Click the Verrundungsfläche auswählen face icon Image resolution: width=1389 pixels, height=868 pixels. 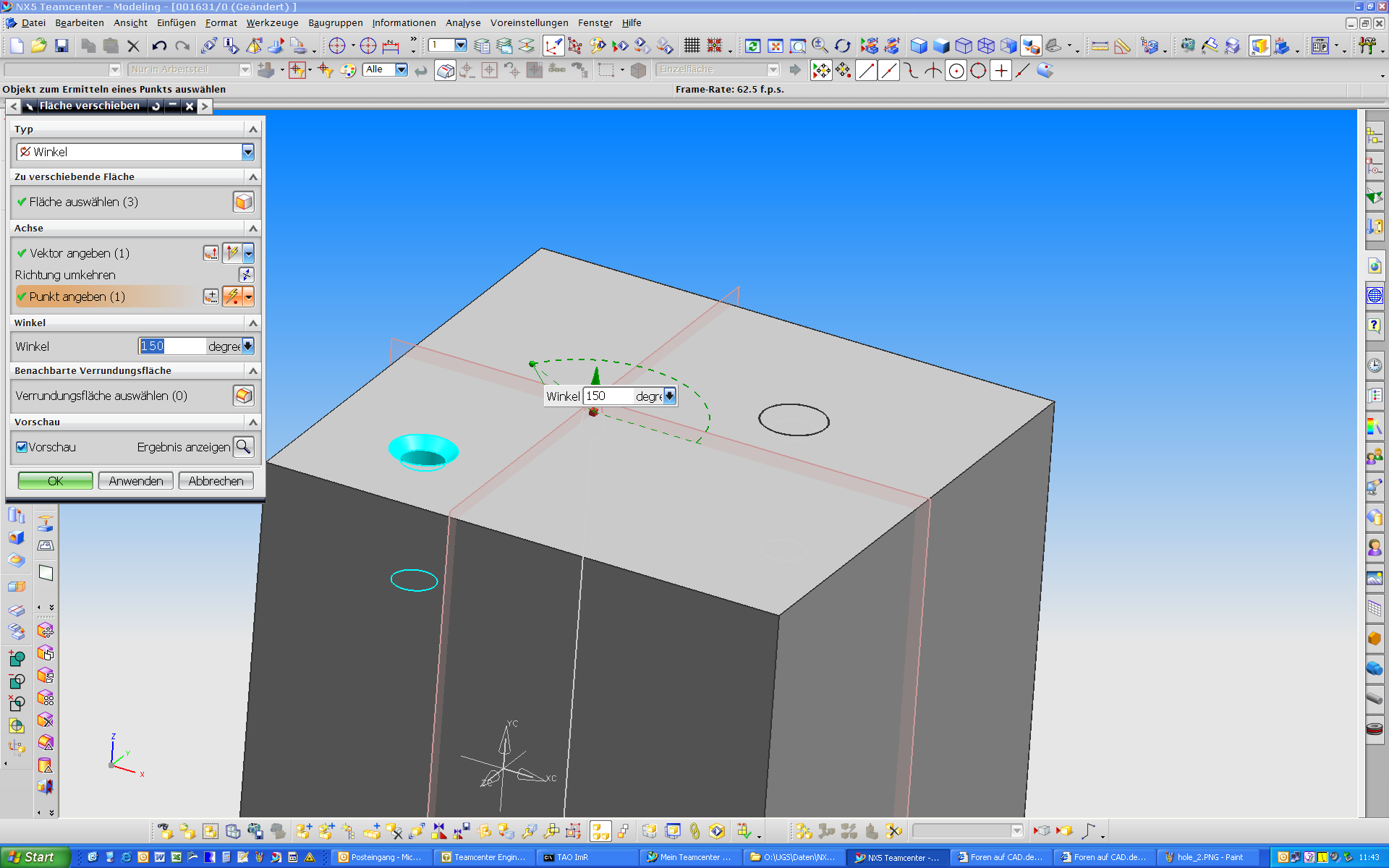pos(244,396)
